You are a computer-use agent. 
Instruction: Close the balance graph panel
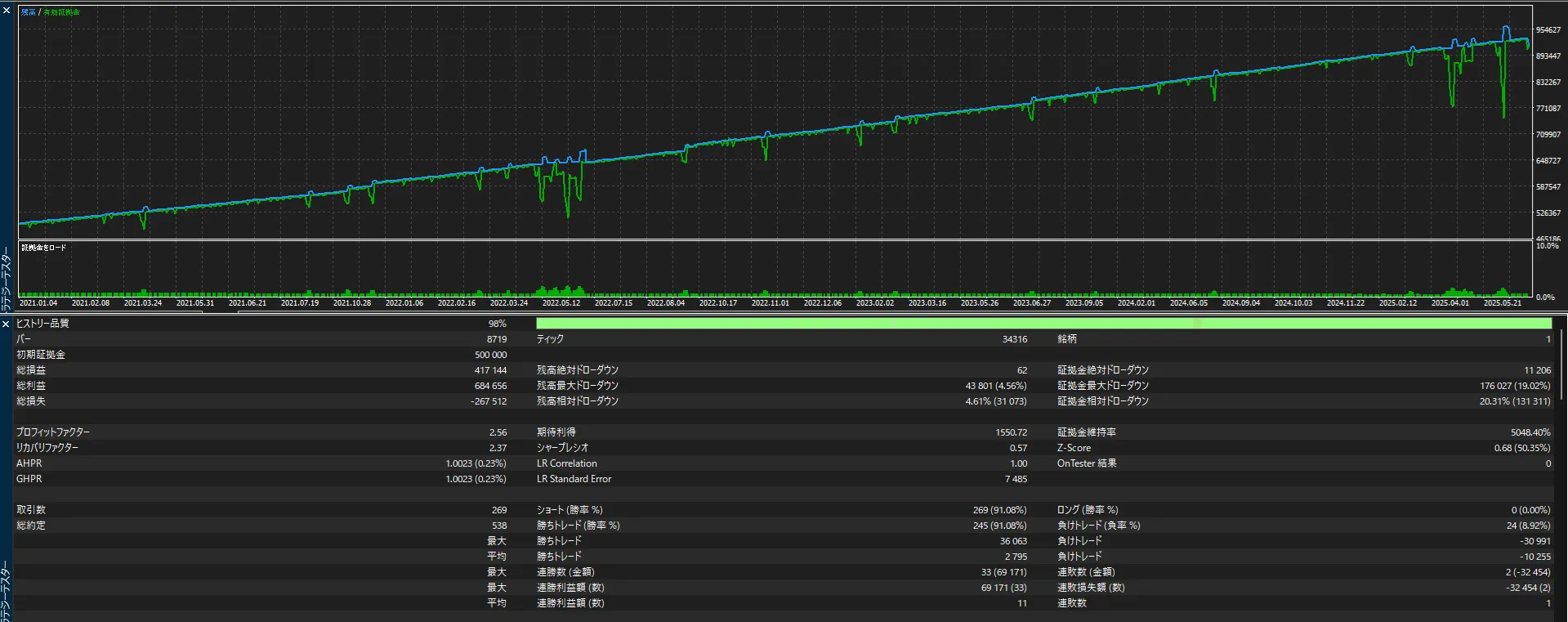click(x=7, y=11)
